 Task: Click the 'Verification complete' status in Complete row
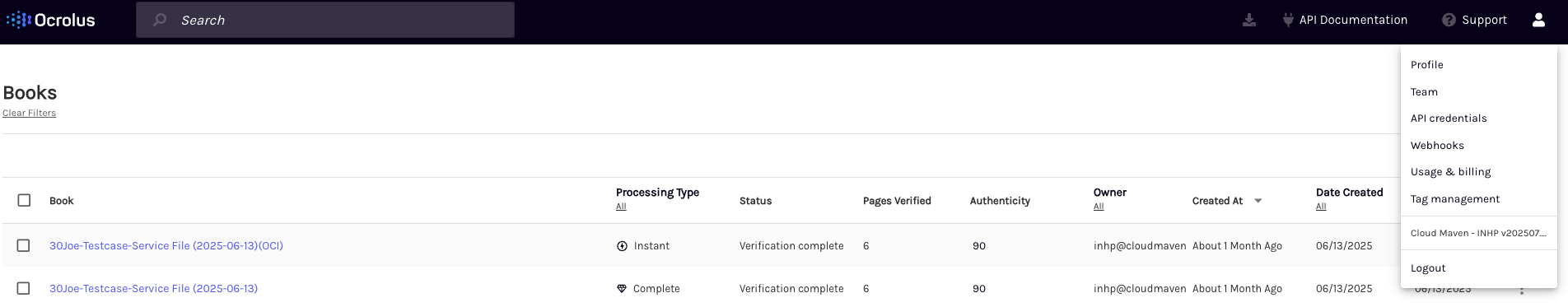click(791, 289)
